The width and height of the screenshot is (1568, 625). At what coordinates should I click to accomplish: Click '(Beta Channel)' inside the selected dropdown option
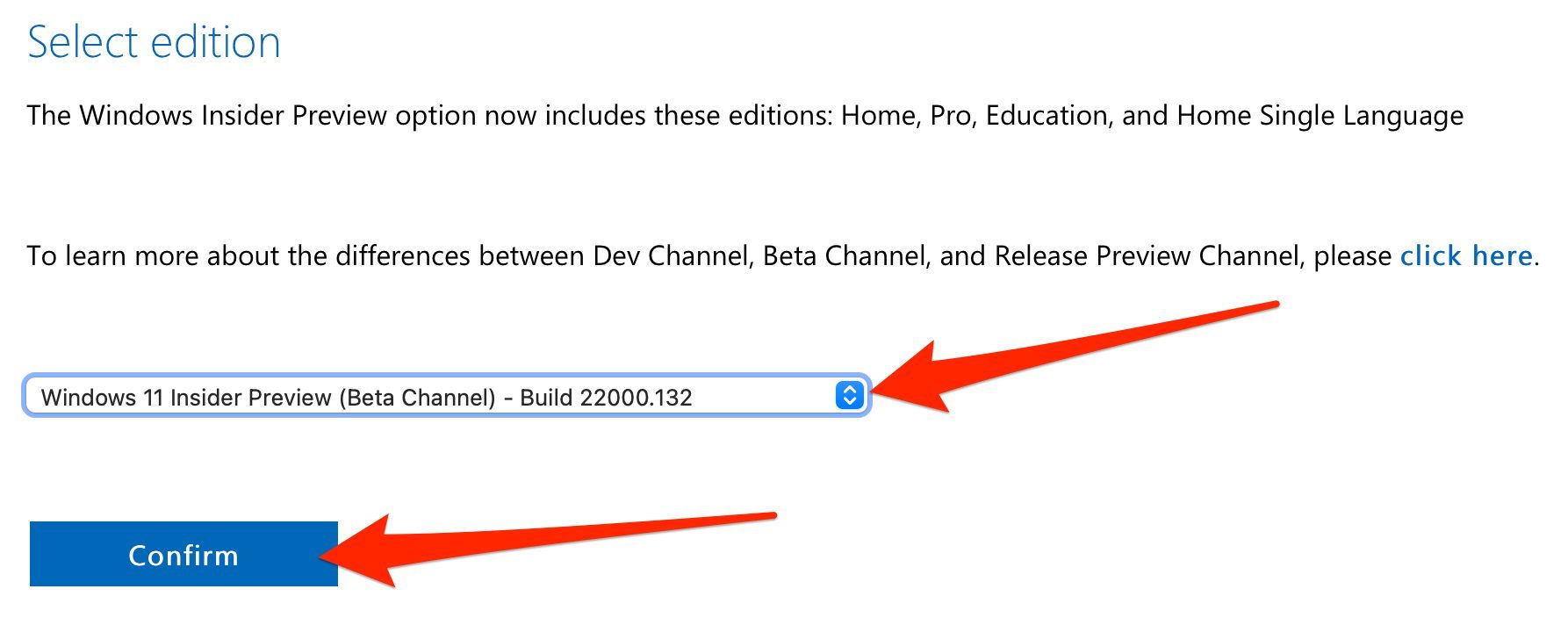pyautogui.click(x=416, y=398)
